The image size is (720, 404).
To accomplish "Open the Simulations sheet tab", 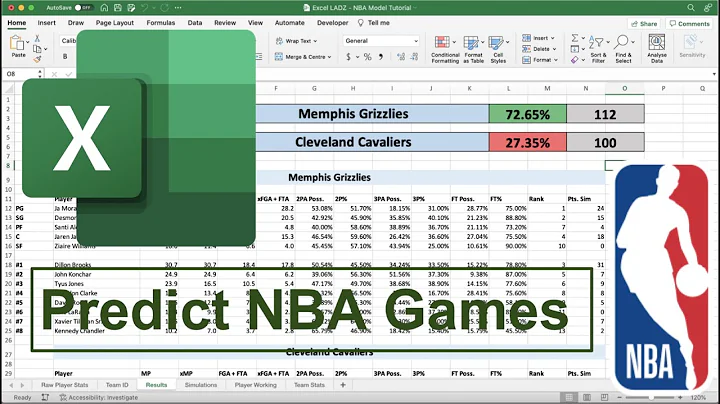I will coord(201,385).
